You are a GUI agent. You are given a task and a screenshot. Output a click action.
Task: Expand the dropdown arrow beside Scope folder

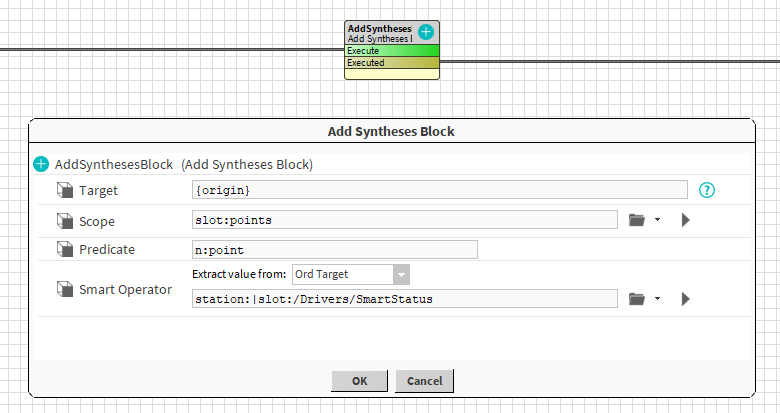point(657,220)
